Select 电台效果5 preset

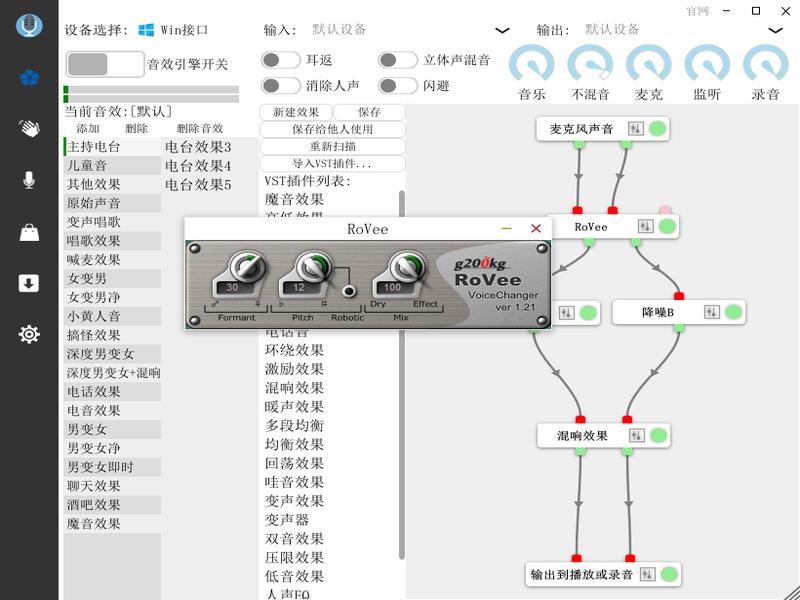point(198,185)
